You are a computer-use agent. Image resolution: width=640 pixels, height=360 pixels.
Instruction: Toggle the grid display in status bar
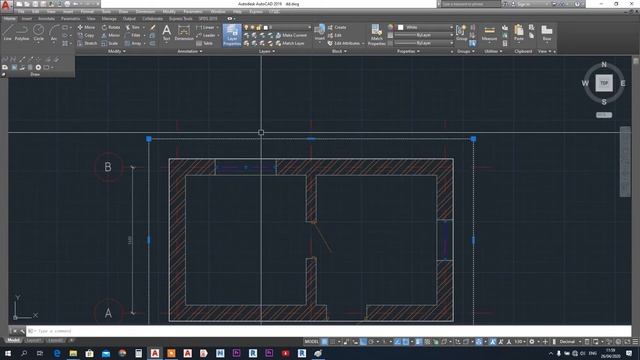click(x=324, y=342)
